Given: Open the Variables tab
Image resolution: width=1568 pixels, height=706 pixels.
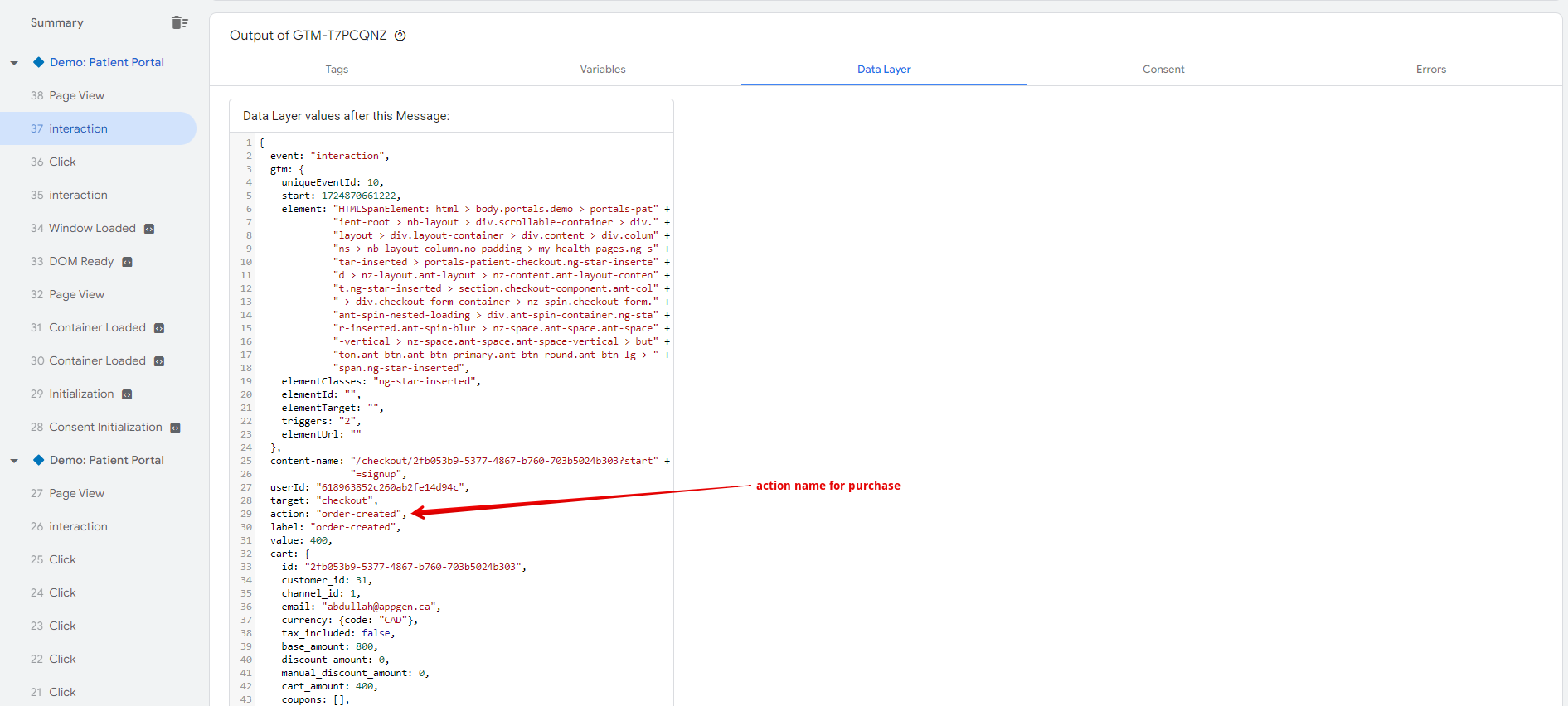Looking at the screenshot, I should (603, 70).
